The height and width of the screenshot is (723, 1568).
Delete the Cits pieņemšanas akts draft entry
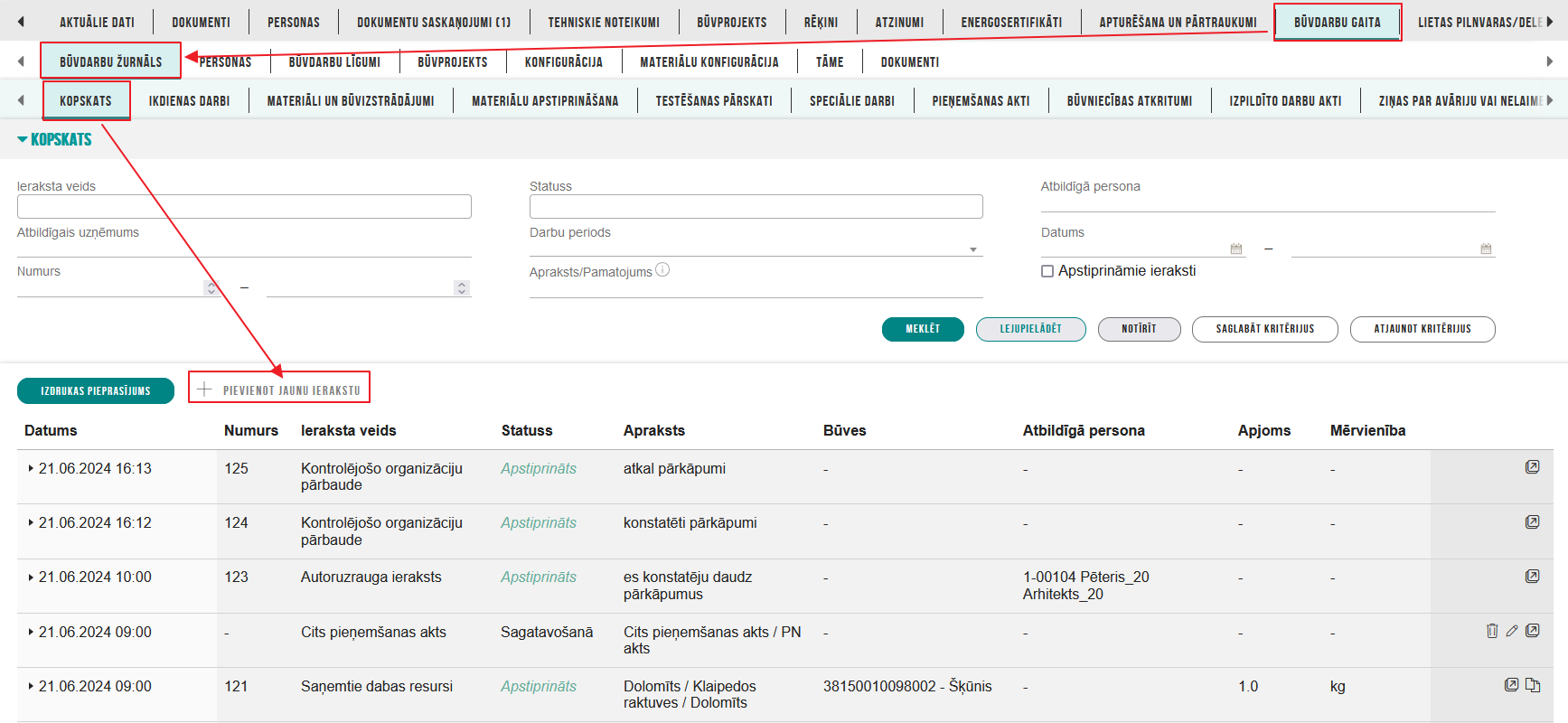point(1492,631)
